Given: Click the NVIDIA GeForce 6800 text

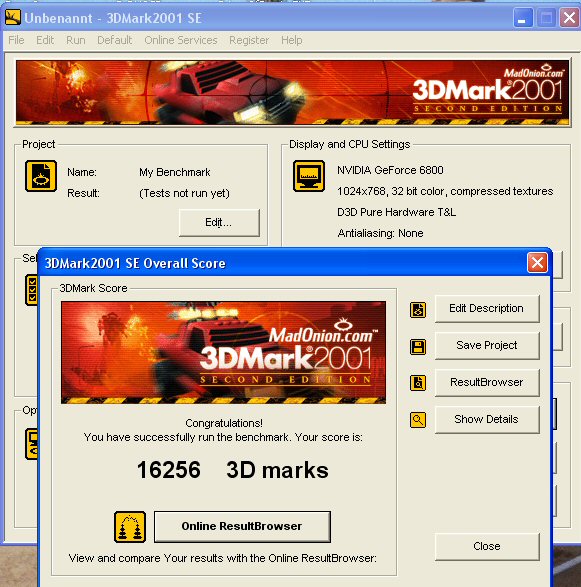Looking at the screenshot, I should coord(390,170).
